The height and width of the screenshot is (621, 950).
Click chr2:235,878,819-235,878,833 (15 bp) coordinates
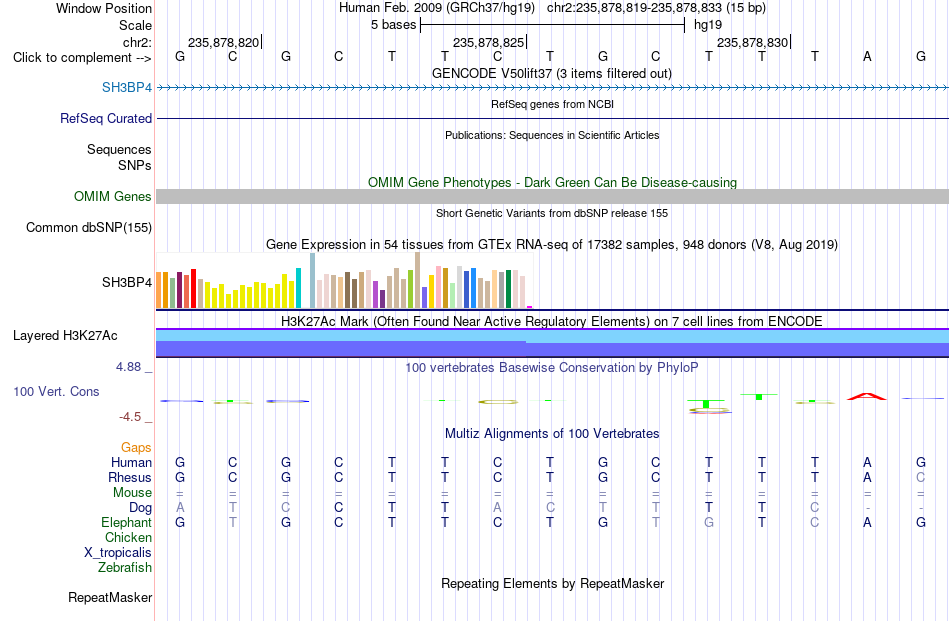point(656,8)
